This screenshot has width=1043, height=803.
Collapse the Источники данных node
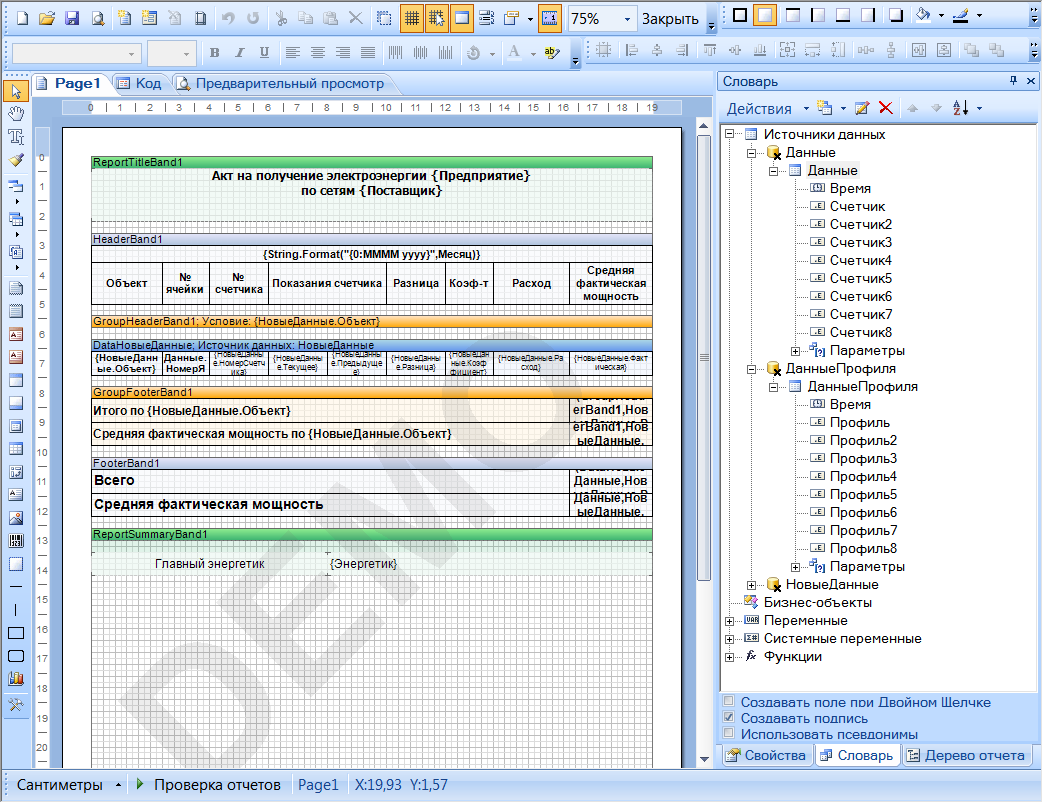[x=730, y=134]
